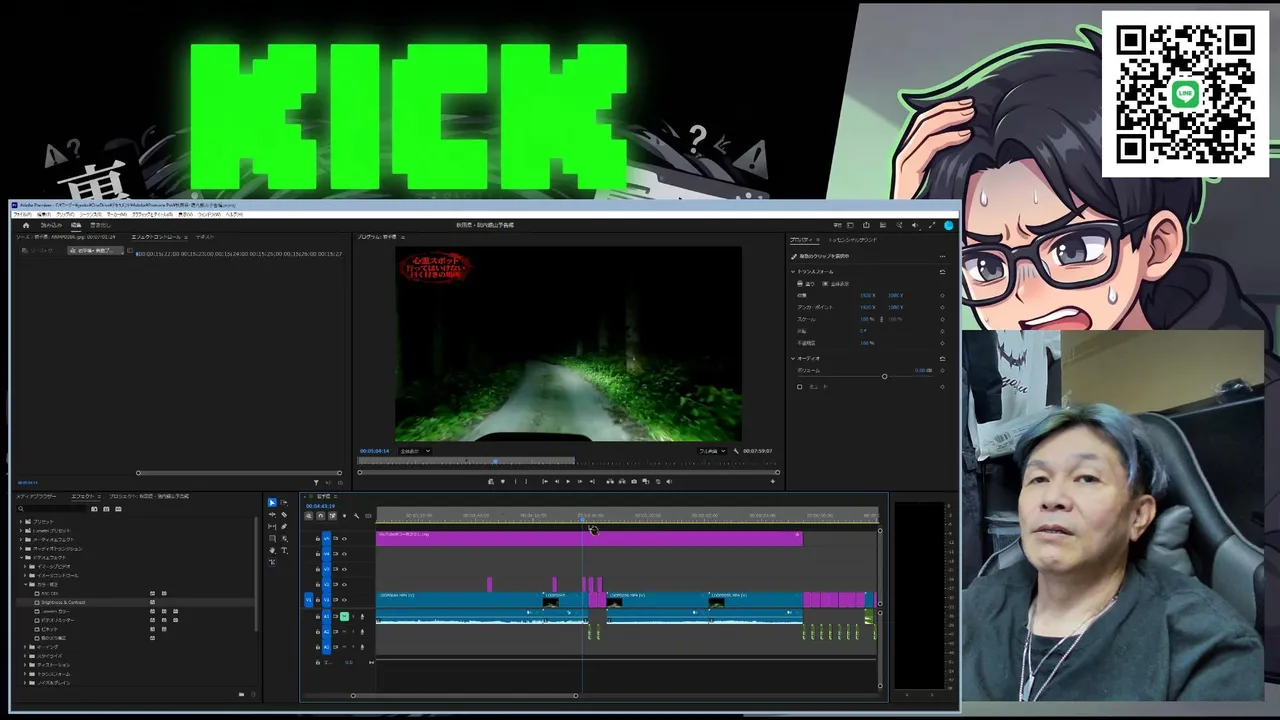This screenshot has width=1280, height=720.
Task: Select the ASC CDL effect
Action: (x=50, y=593)
